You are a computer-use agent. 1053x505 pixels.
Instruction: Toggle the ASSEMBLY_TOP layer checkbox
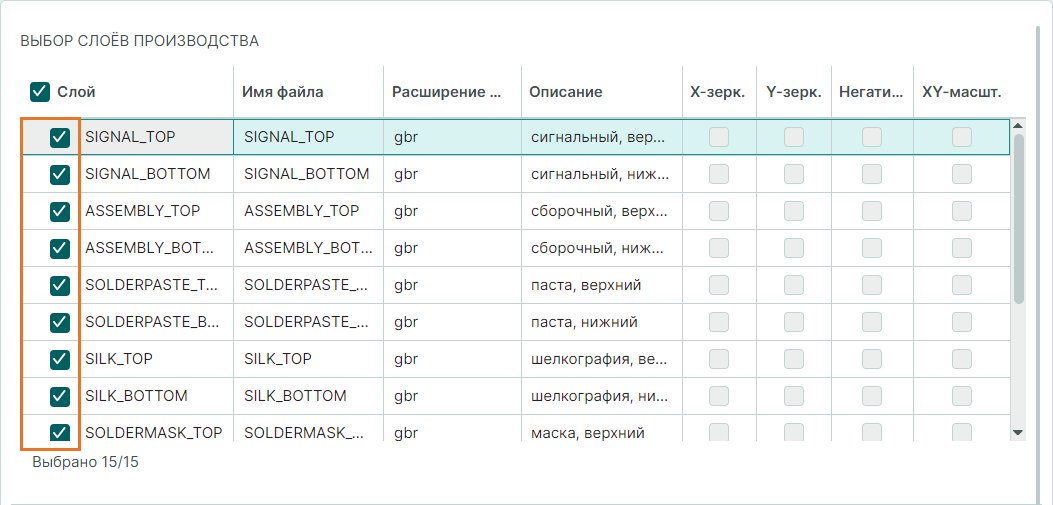(60, 212)
